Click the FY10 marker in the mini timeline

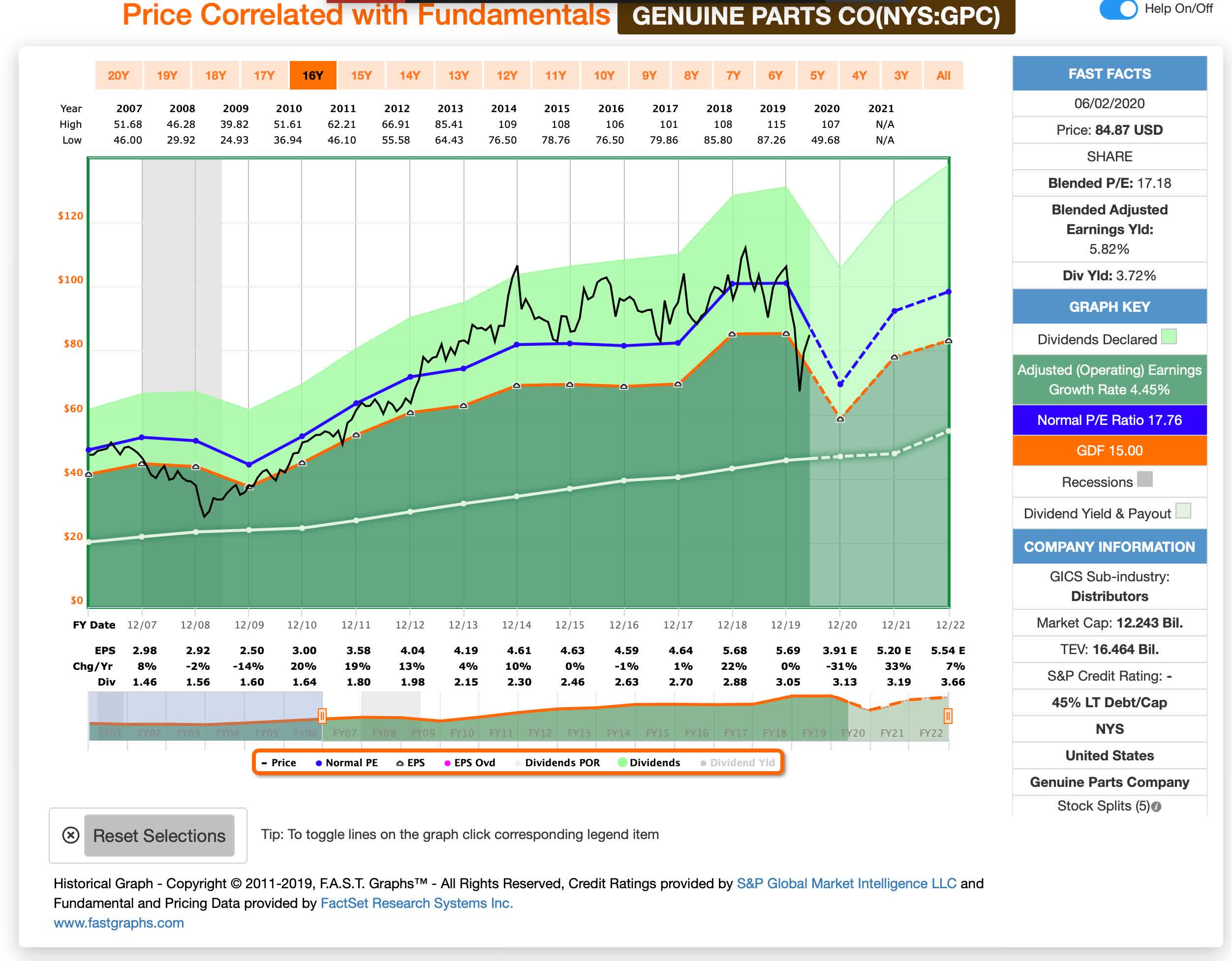pyautogui.click(x=462, y=733)
